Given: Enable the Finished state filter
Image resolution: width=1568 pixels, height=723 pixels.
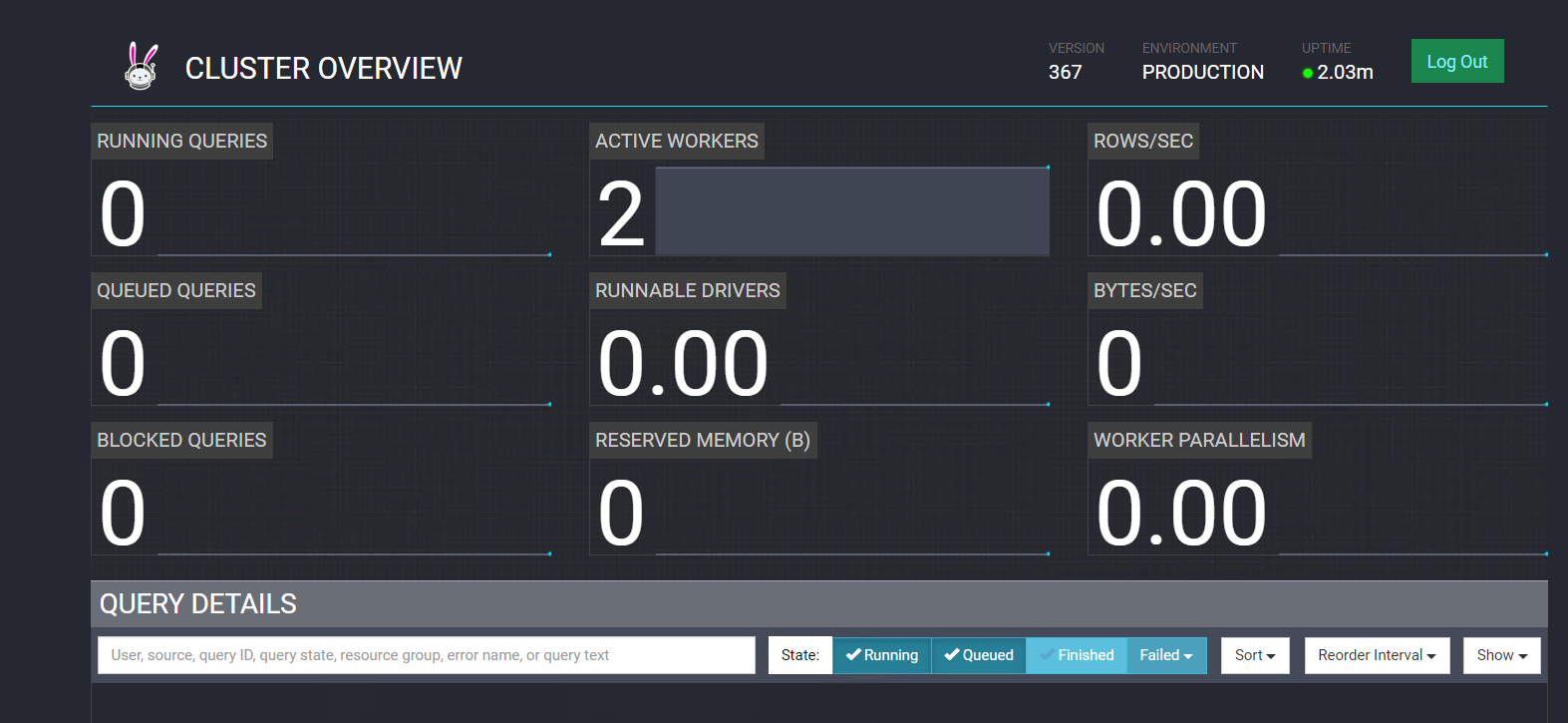Looking at the screenshot, I should (x=1076, y=655).
